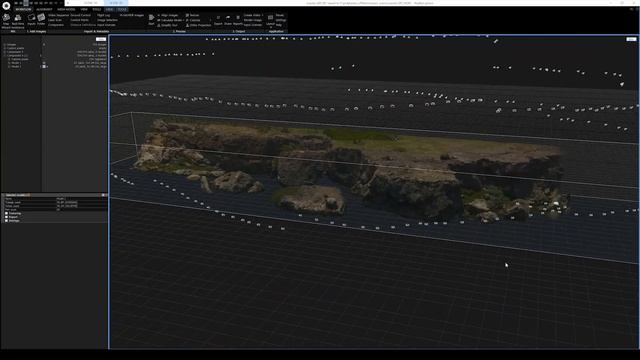Click Flight Log import option

pos(104,15)
